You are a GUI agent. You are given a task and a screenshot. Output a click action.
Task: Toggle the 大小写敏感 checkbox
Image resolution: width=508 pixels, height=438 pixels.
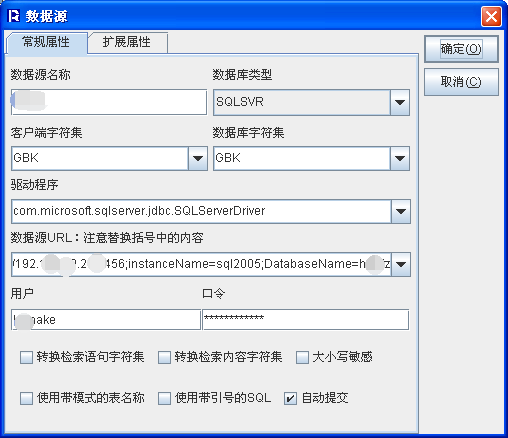pyautogui.click(x=302, y=357)
